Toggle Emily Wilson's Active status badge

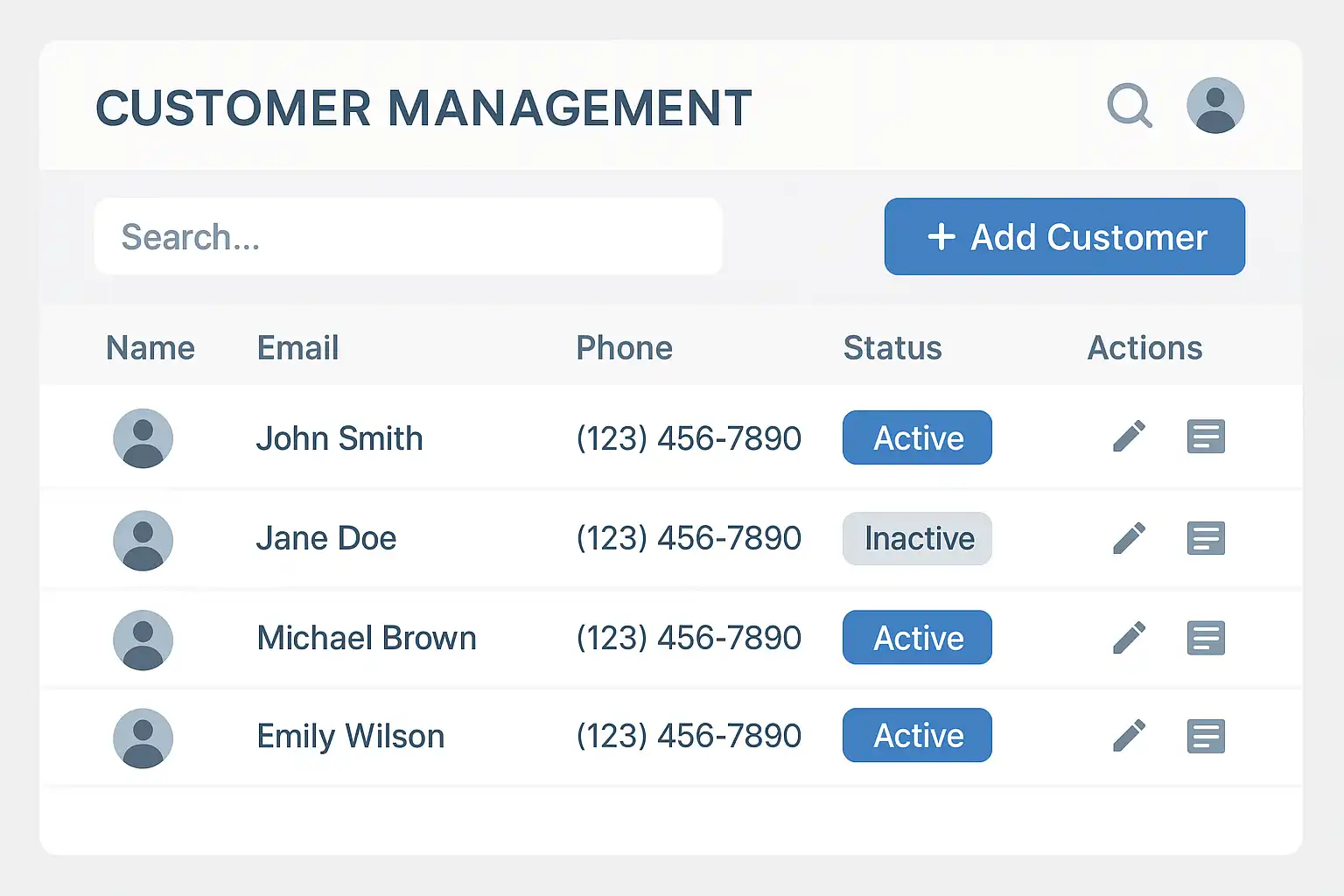[917, 735]
